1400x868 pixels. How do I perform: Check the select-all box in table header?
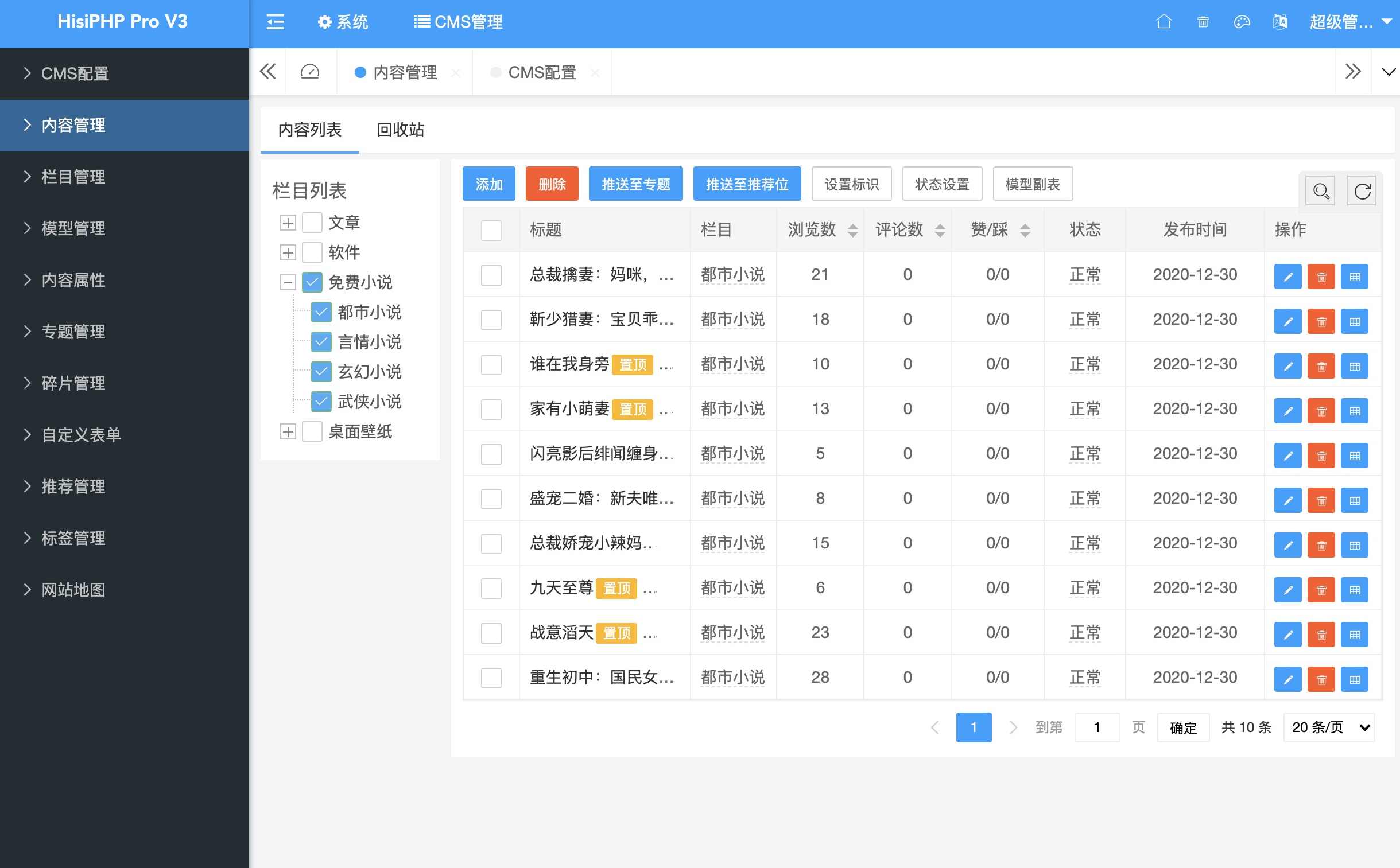point(490,229)
